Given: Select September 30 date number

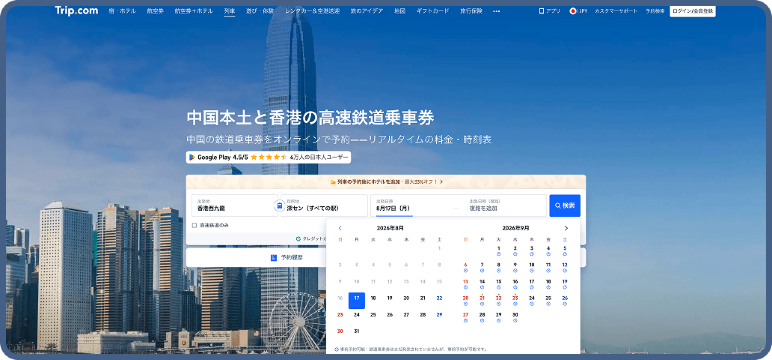Looking at the screenshot, I should click(515, 315).
